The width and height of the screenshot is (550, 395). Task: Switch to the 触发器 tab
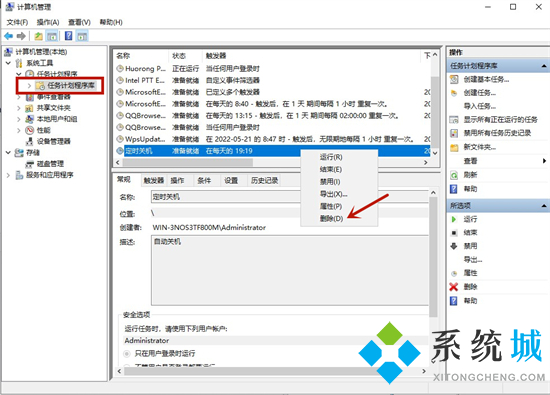click(154, 180)
